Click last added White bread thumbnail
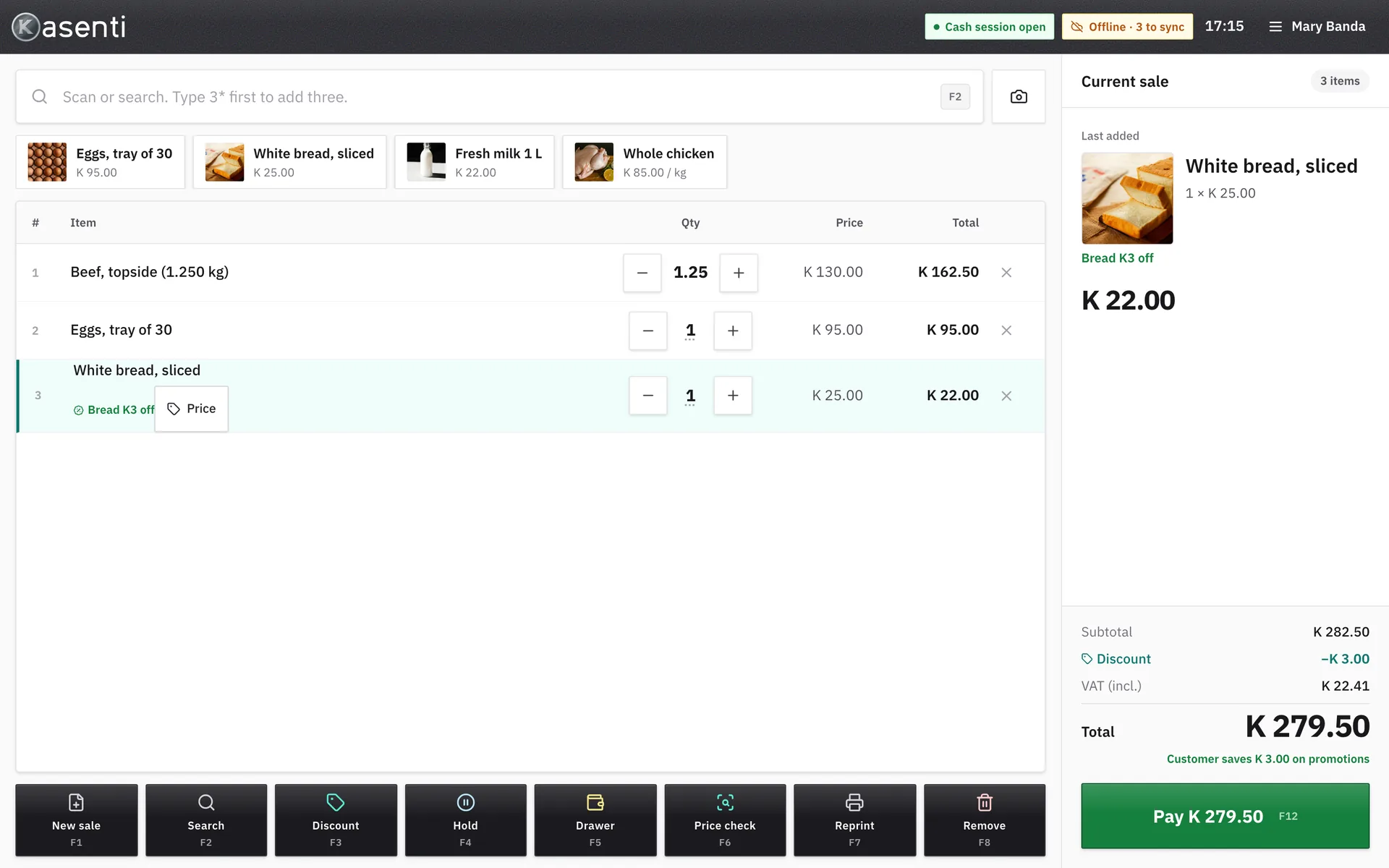 coord(1127,198)
